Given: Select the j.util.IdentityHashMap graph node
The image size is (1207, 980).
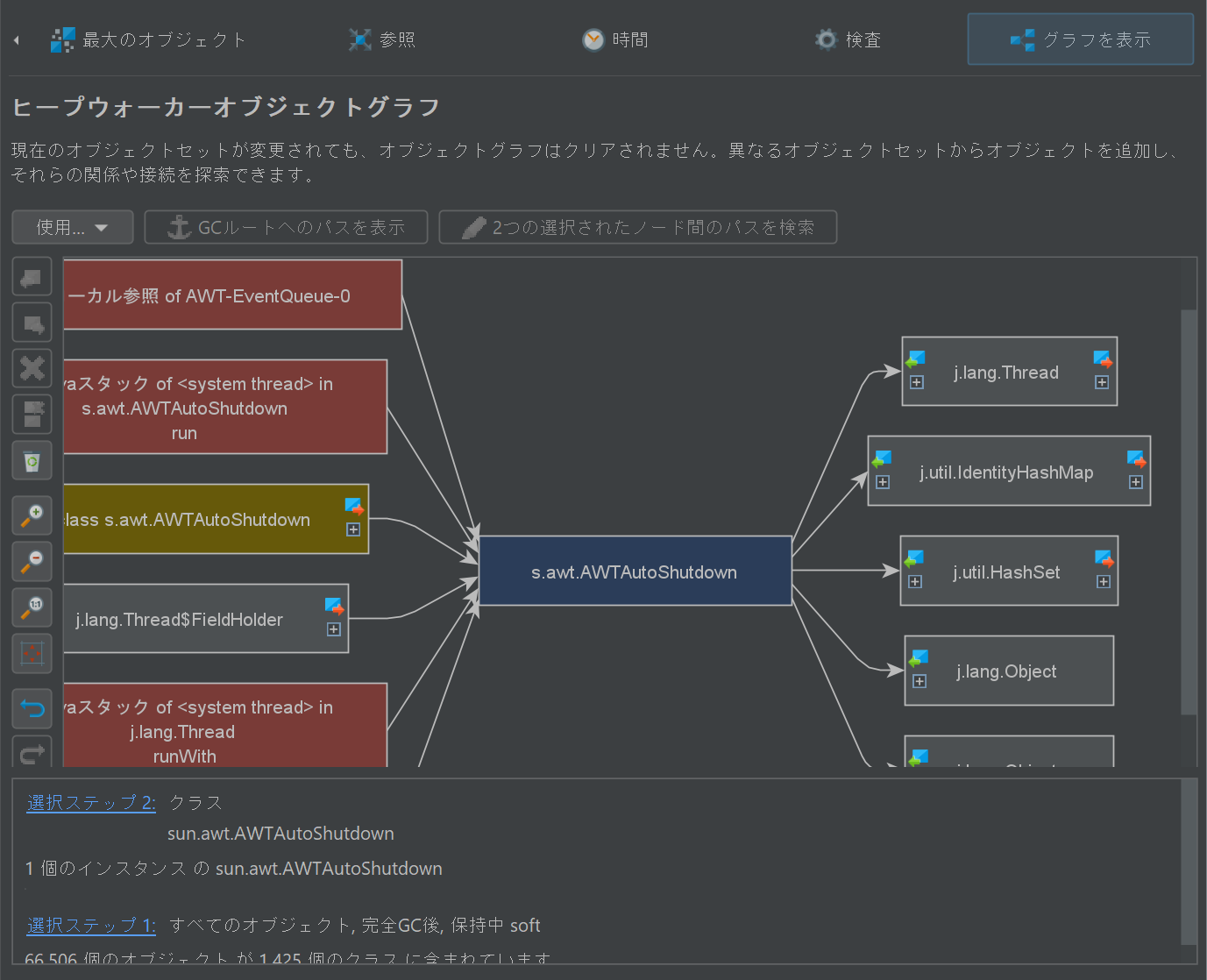Looking at the screenshot, I should pyautogui.click(x=1009, y=472).
